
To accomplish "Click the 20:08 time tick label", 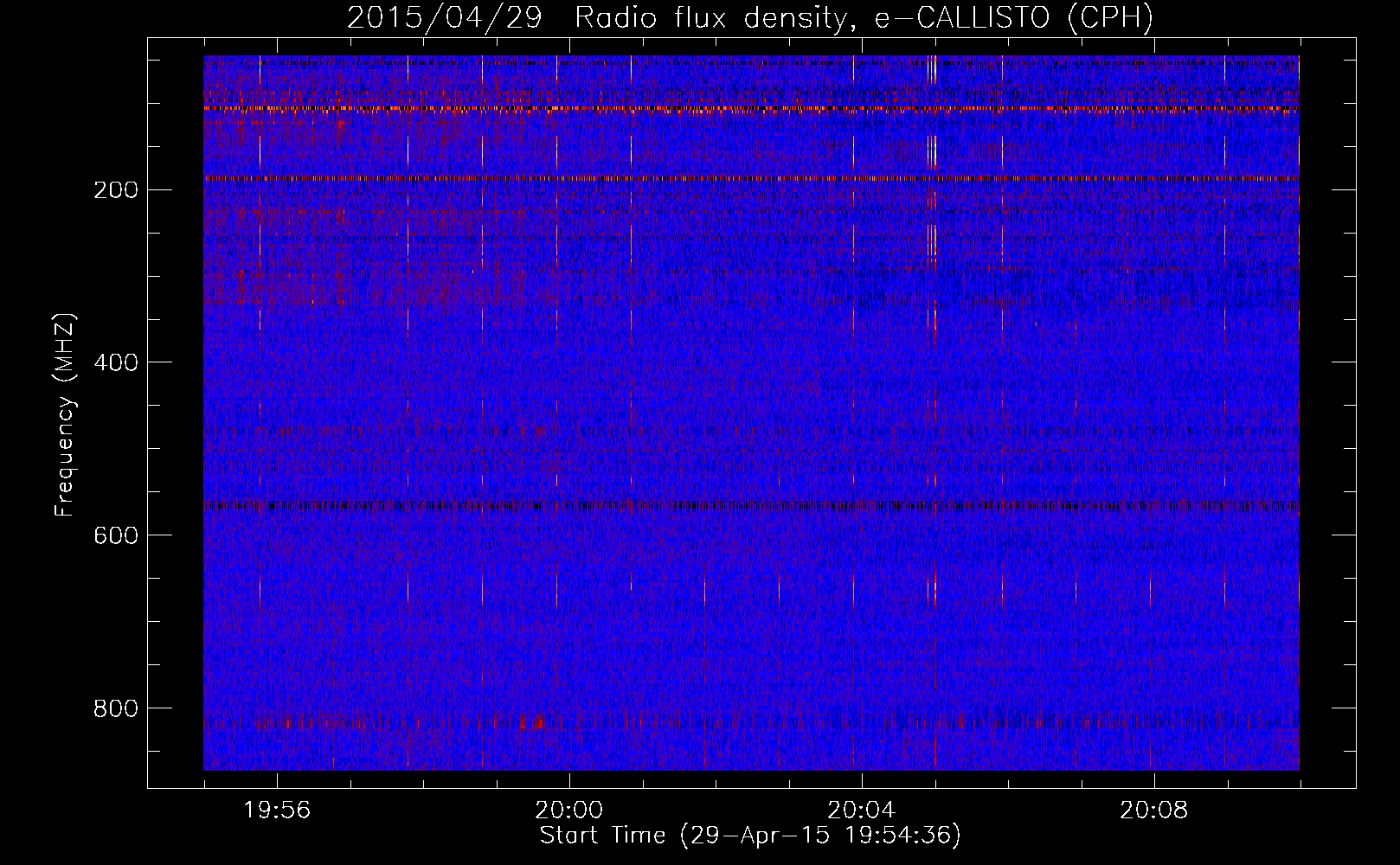I will 1154,811.
